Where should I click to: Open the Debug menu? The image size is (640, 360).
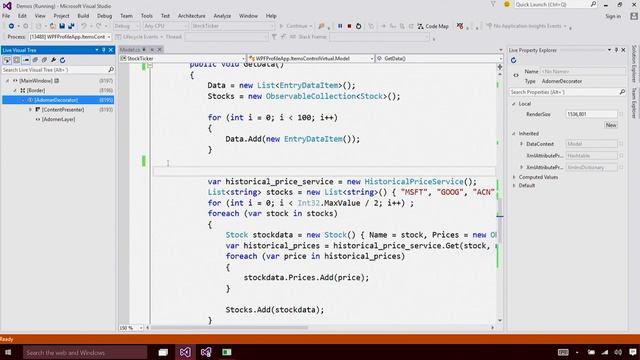pos(104,16)
